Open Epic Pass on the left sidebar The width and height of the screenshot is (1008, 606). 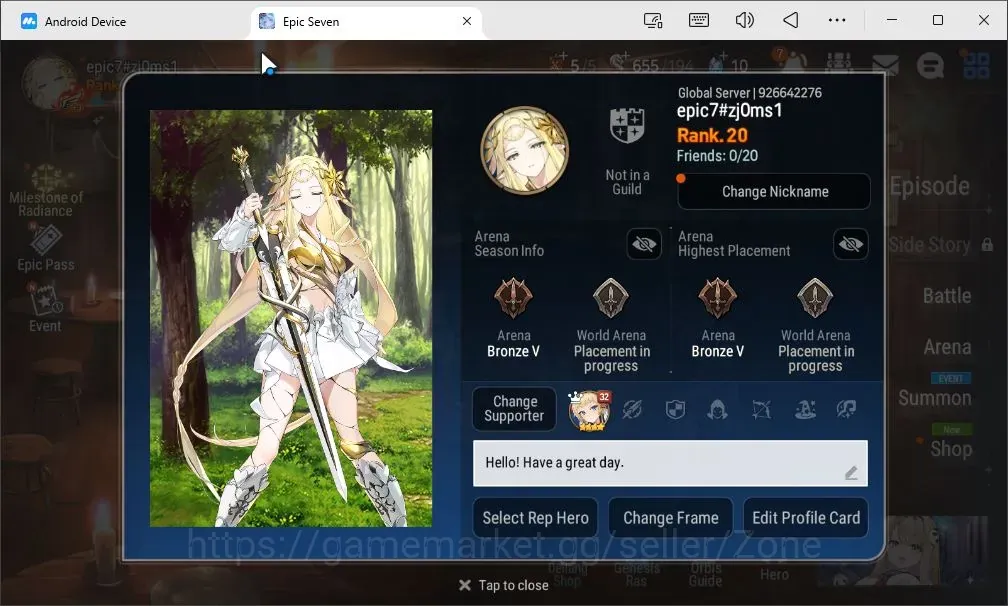(46, 248)
